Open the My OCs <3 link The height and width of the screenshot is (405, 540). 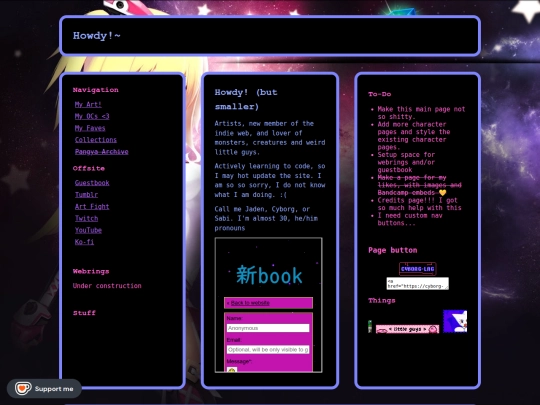[92, 116]
